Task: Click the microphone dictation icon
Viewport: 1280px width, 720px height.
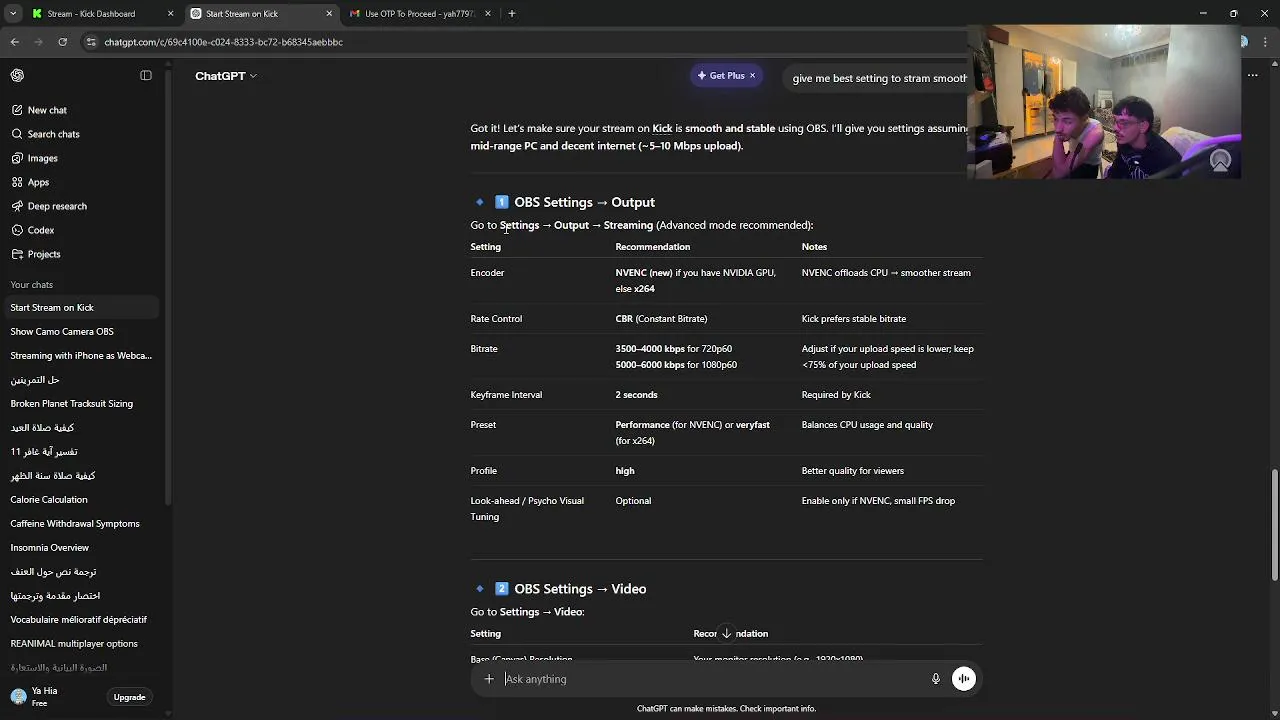Action: coord(936,679)
